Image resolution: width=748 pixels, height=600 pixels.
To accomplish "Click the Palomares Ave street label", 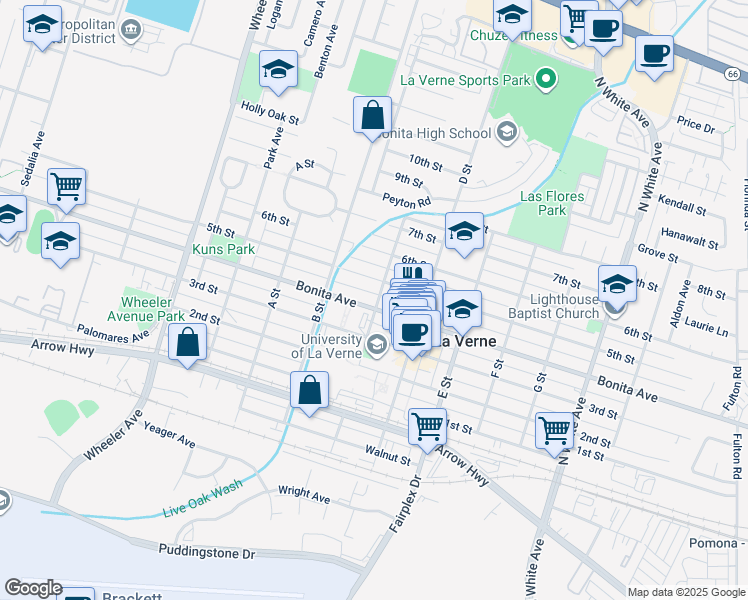I will coord(113,334).
